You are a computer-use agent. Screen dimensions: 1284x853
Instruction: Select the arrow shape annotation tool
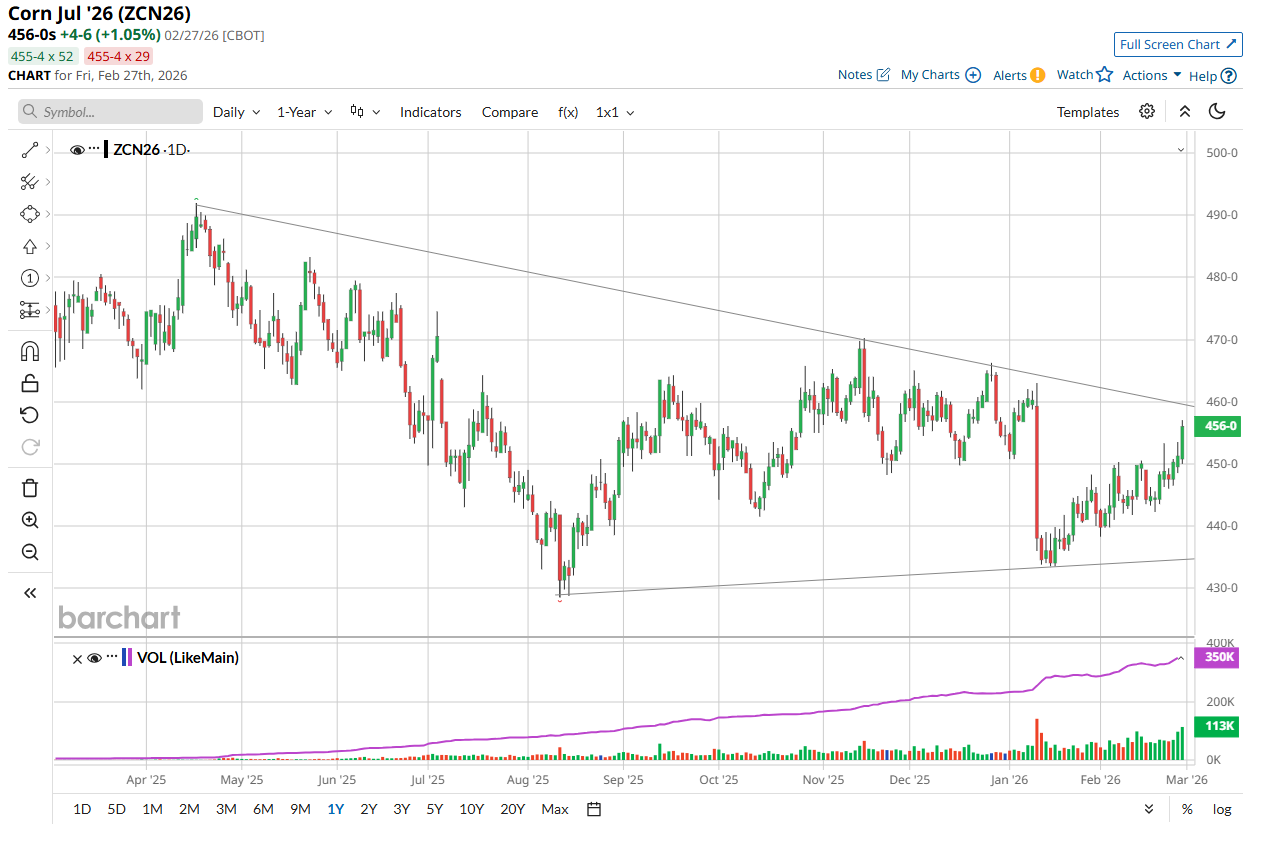point(29,246)
